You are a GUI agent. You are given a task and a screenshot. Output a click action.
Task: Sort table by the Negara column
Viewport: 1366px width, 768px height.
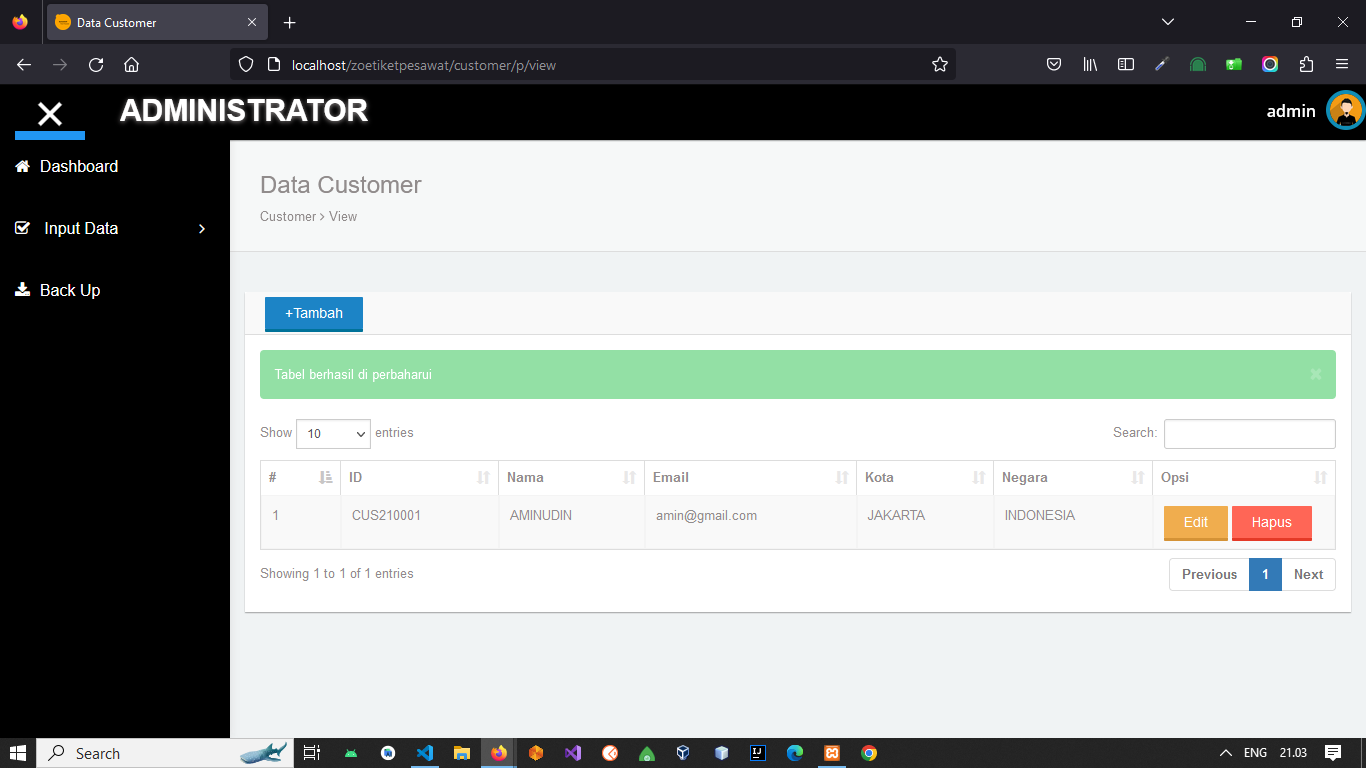(x=1073, y=478)
